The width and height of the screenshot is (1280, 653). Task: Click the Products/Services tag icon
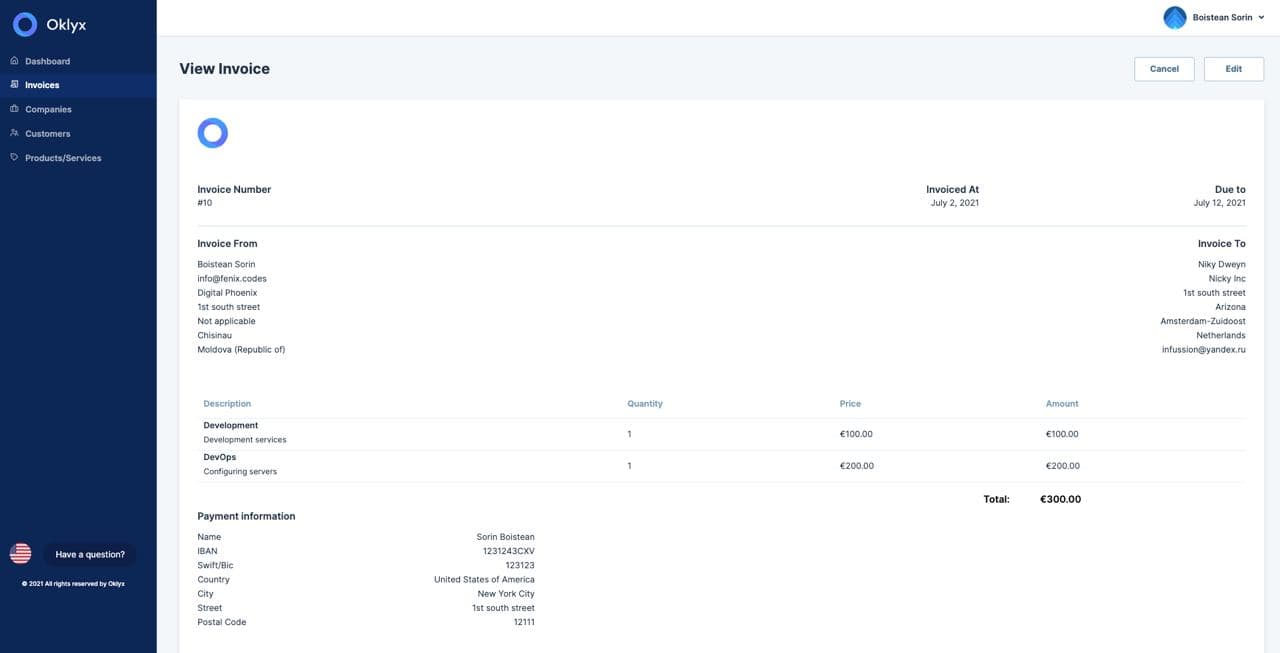(14, 157)
